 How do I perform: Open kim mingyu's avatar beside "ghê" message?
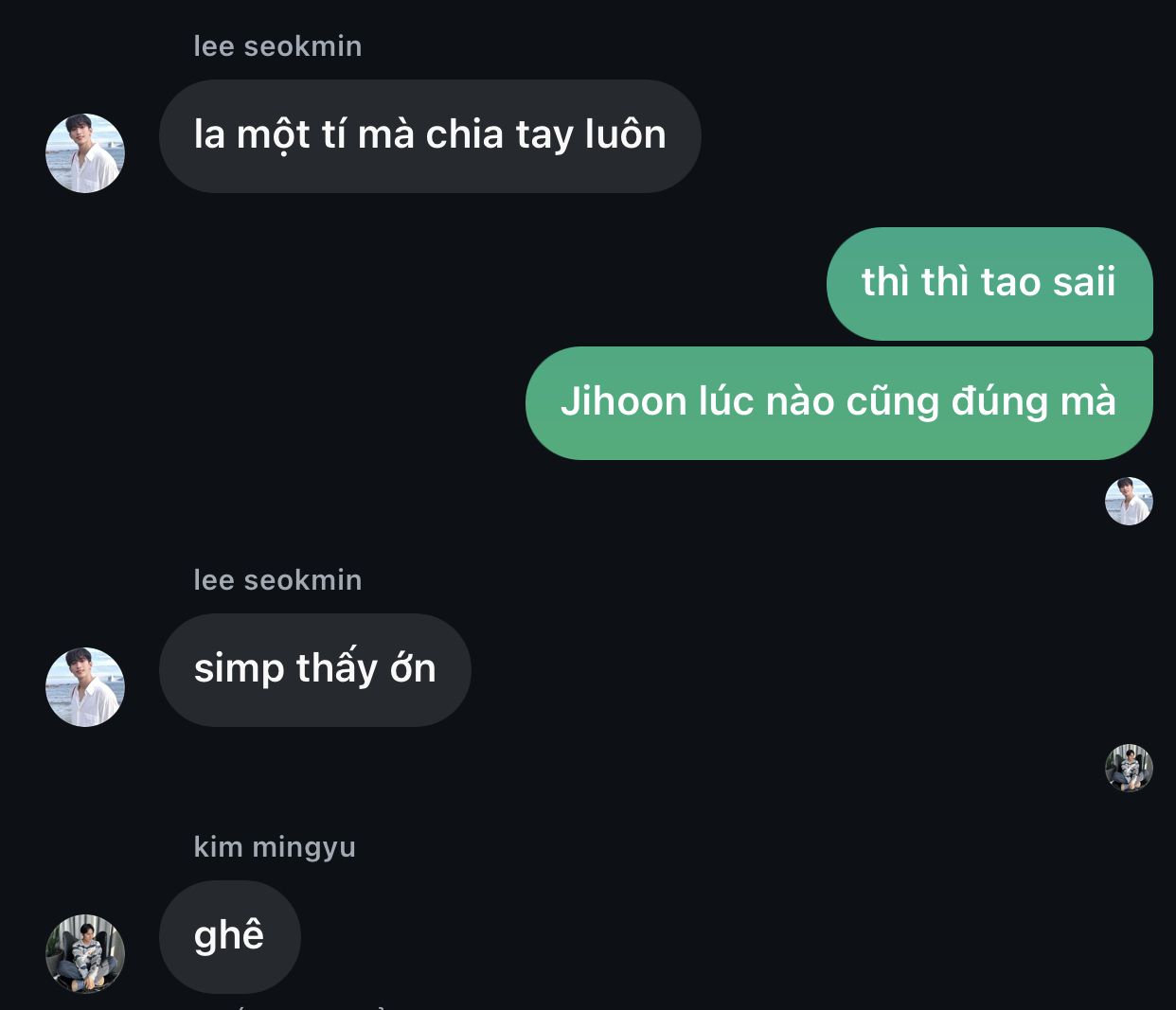[85, 953]
